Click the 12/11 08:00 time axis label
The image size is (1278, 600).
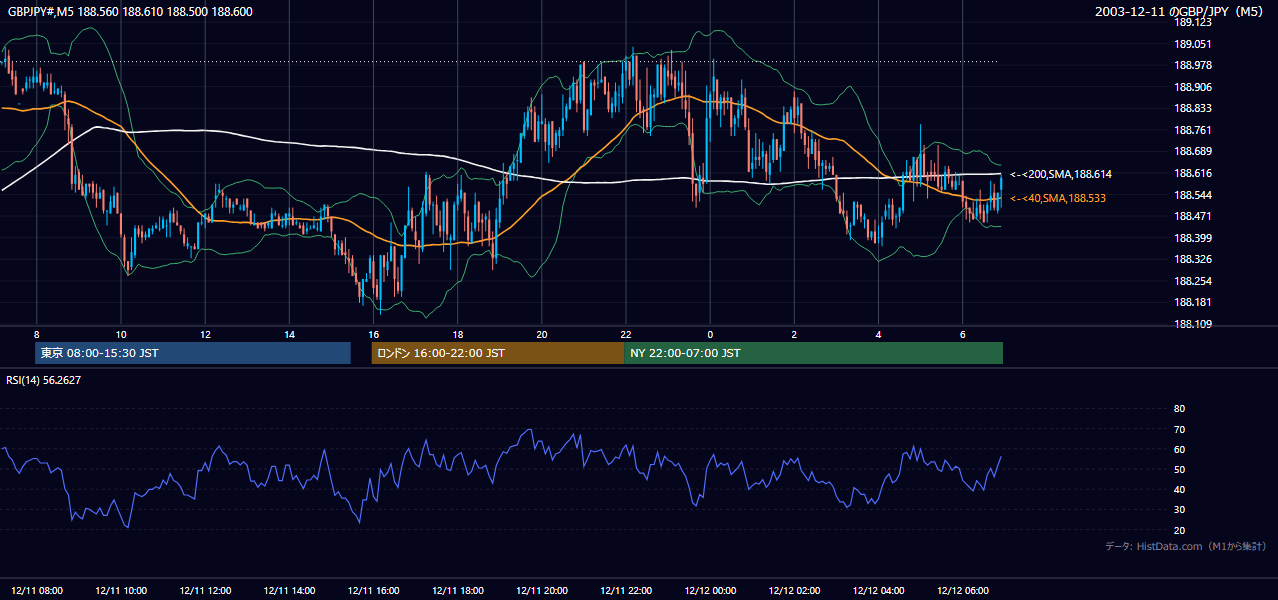[x=37, y=591]
